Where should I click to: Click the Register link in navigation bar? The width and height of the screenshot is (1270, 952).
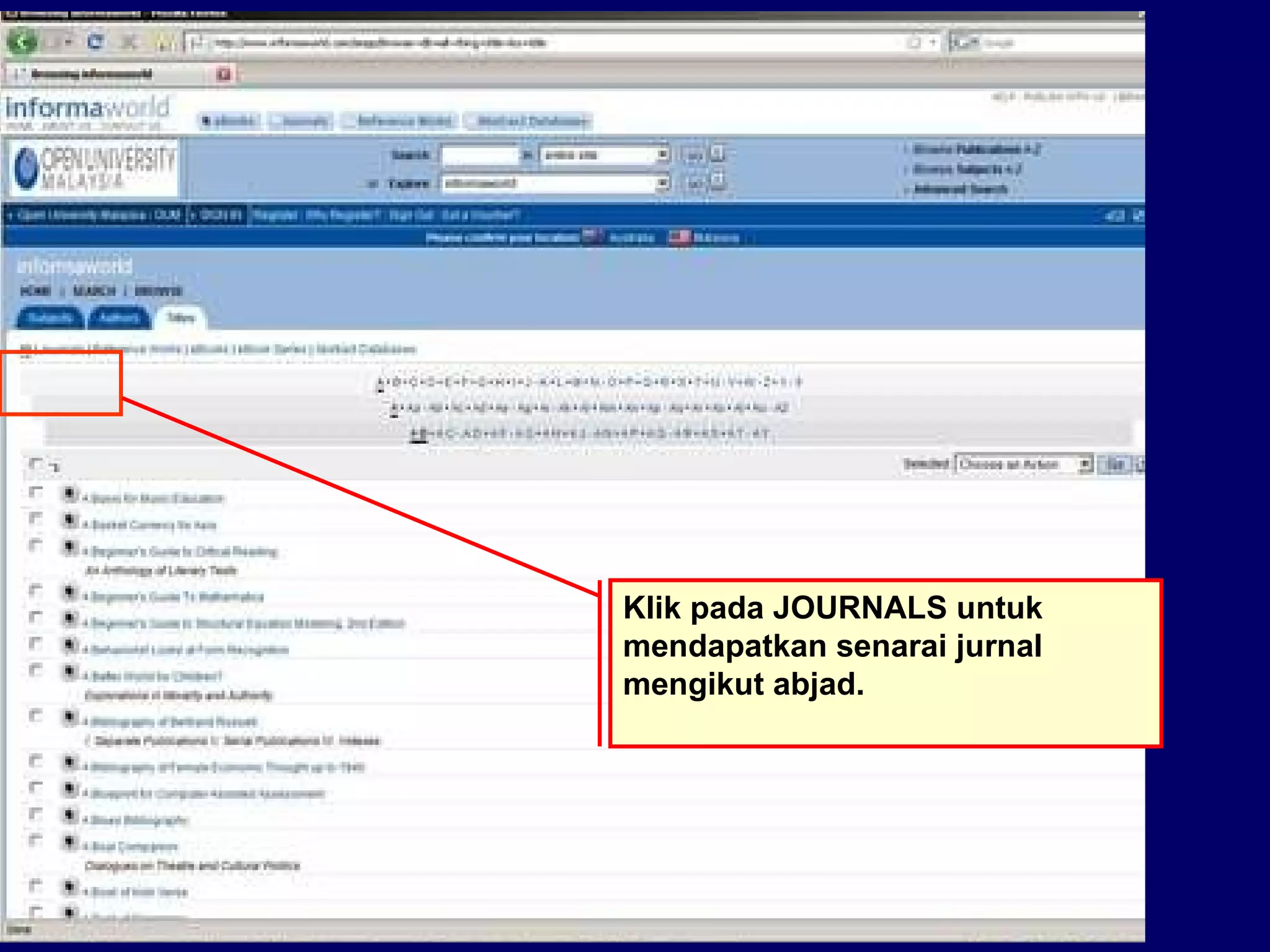275,215
